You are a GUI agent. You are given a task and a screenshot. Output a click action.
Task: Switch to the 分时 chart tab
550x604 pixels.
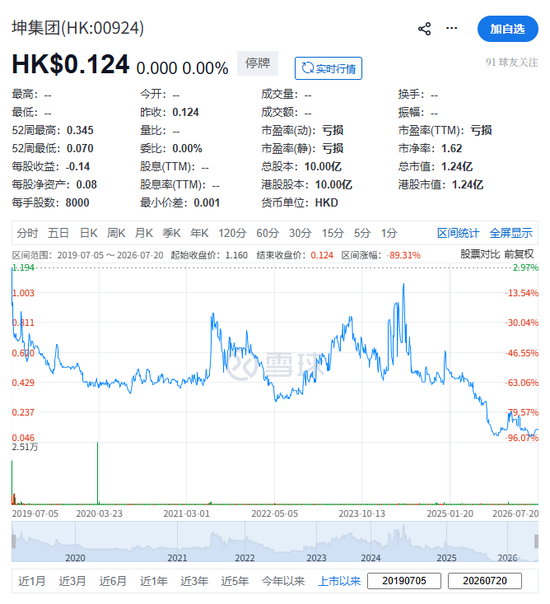[27, 233]
